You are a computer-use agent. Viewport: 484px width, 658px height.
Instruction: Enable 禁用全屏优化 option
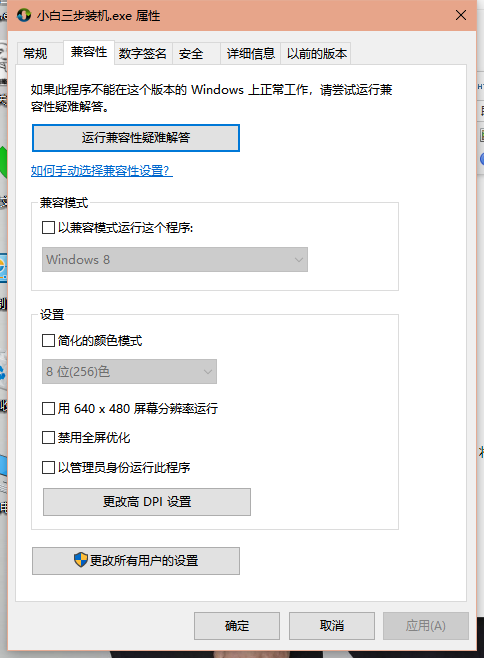[48, 438]
